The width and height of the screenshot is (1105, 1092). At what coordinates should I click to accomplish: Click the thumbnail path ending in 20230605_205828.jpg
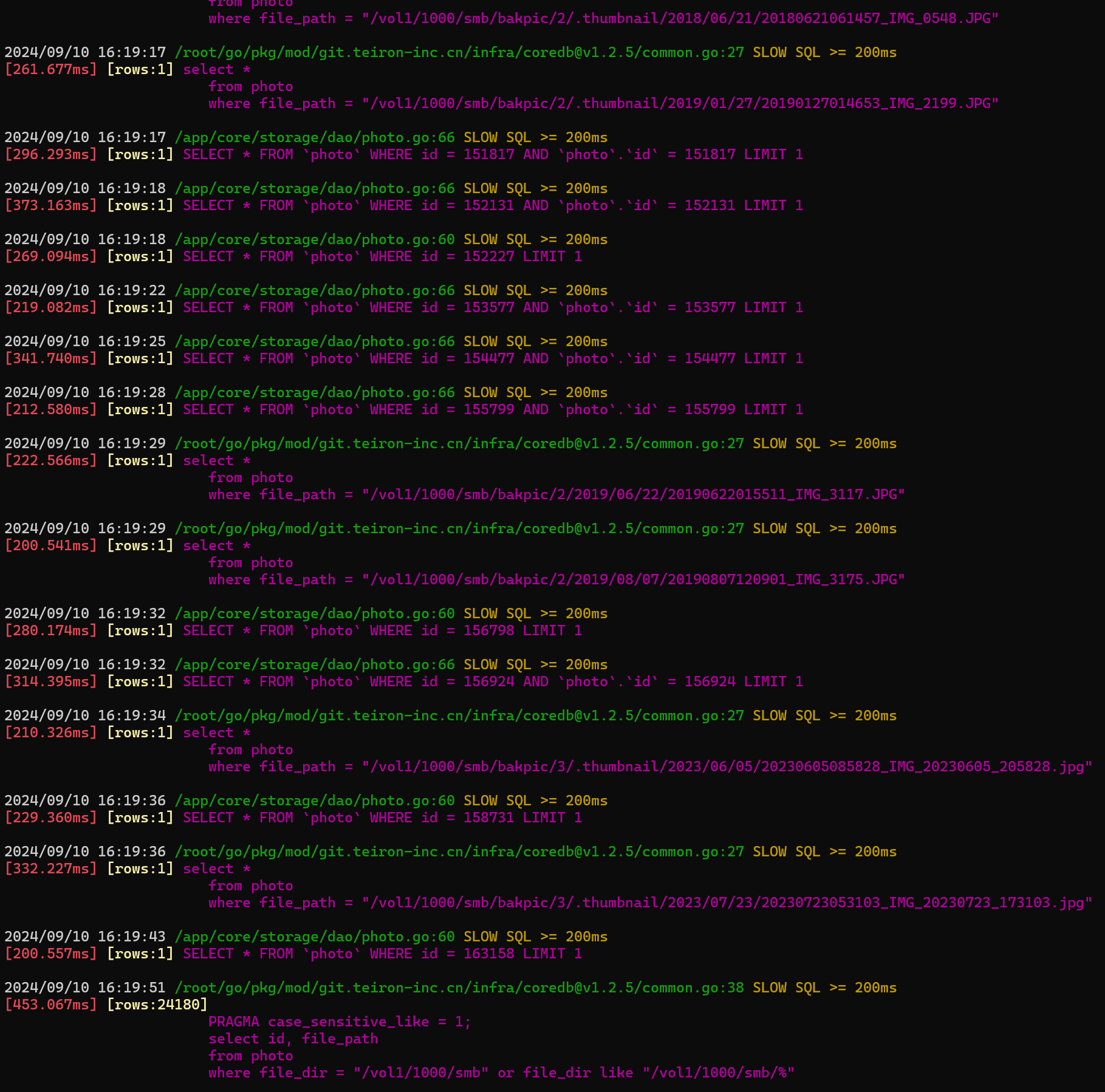727,766
